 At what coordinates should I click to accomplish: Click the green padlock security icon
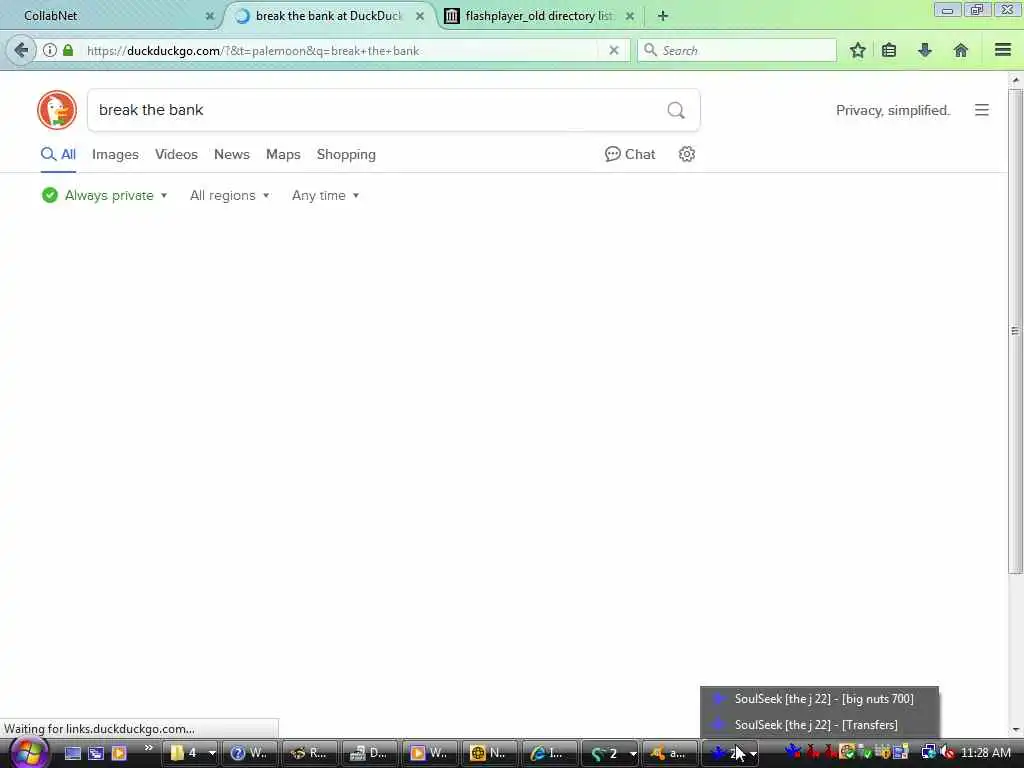[x=68, y=50]
